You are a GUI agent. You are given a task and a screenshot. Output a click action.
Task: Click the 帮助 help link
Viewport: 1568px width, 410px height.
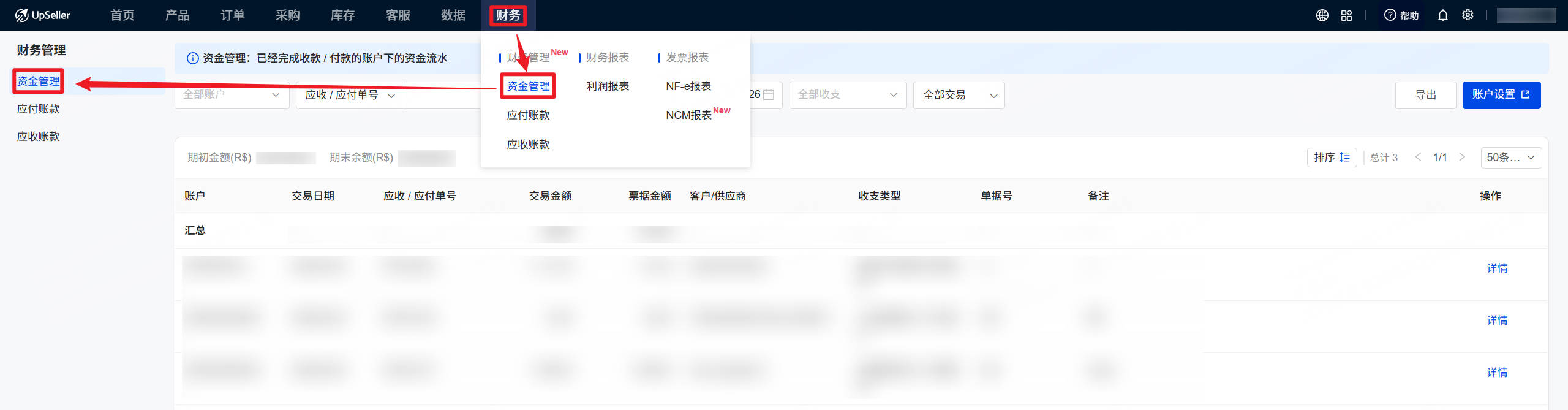[x=1409, y=15]
